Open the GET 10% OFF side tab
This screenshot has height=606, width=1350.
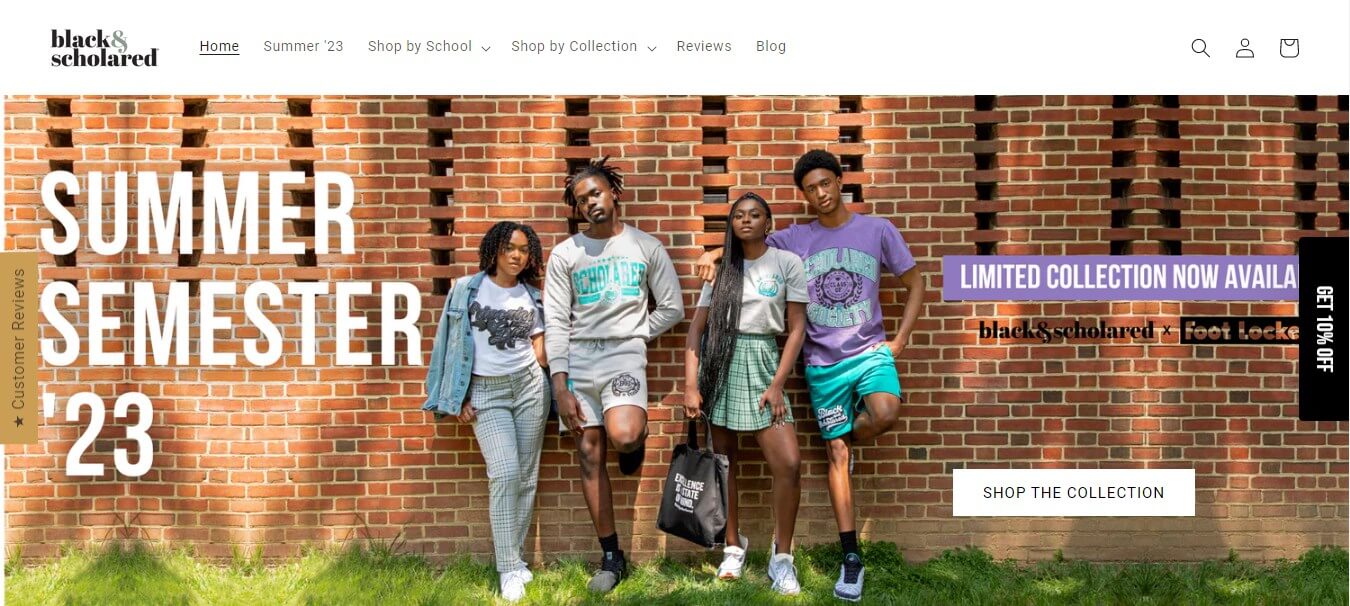point(1324,329)
